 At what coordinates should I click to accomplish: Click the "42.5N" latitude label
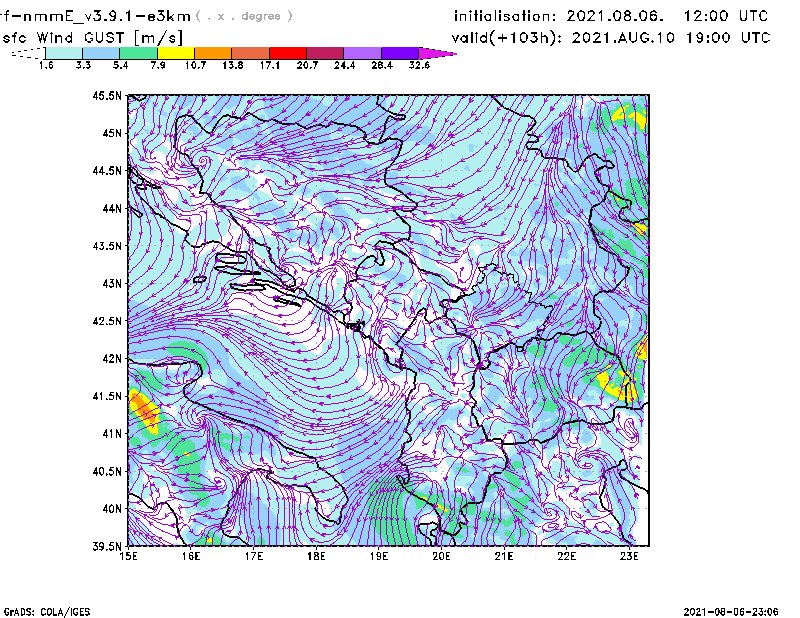tap(107, 321)
